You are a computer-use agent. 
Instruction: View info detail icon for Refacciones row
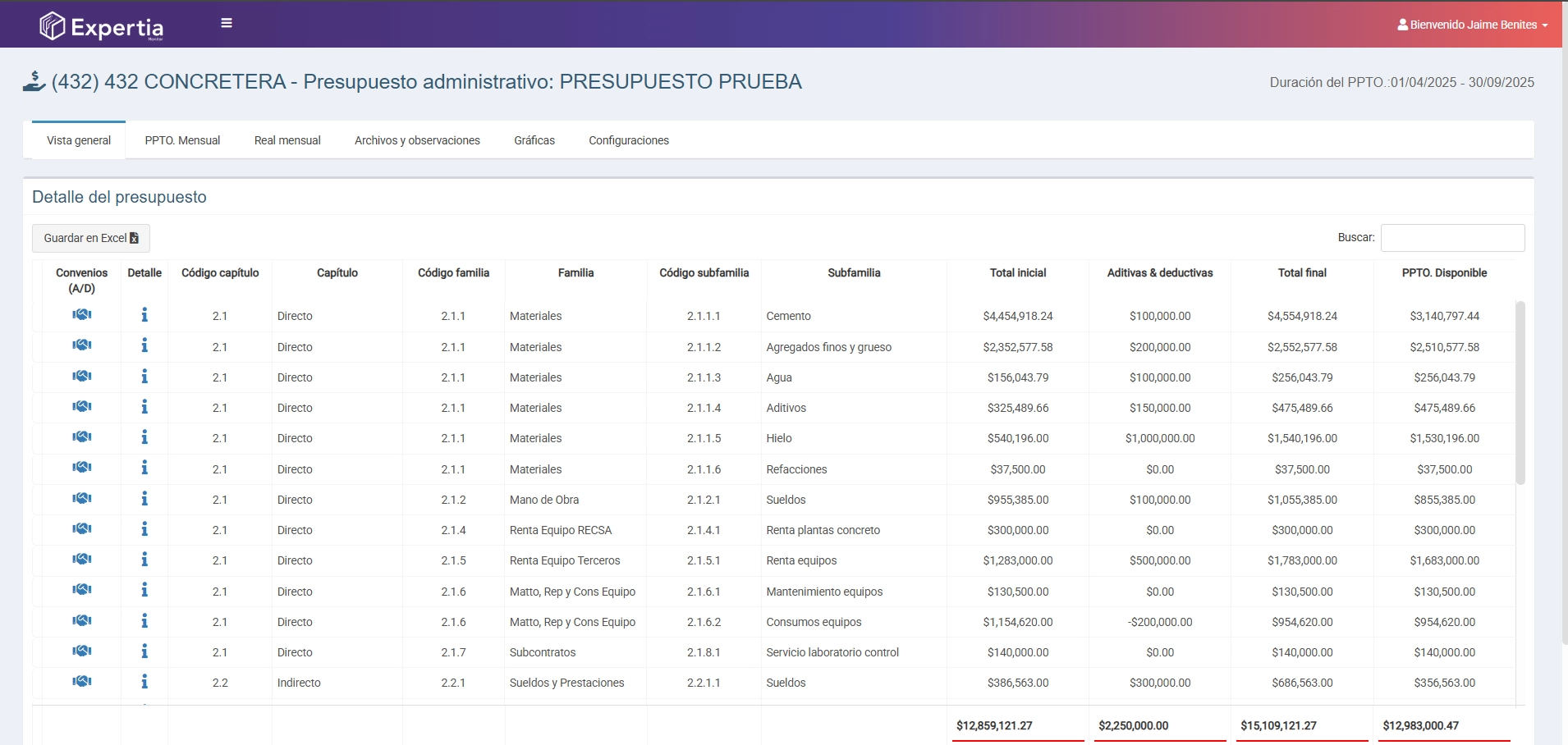click(144, 468)
